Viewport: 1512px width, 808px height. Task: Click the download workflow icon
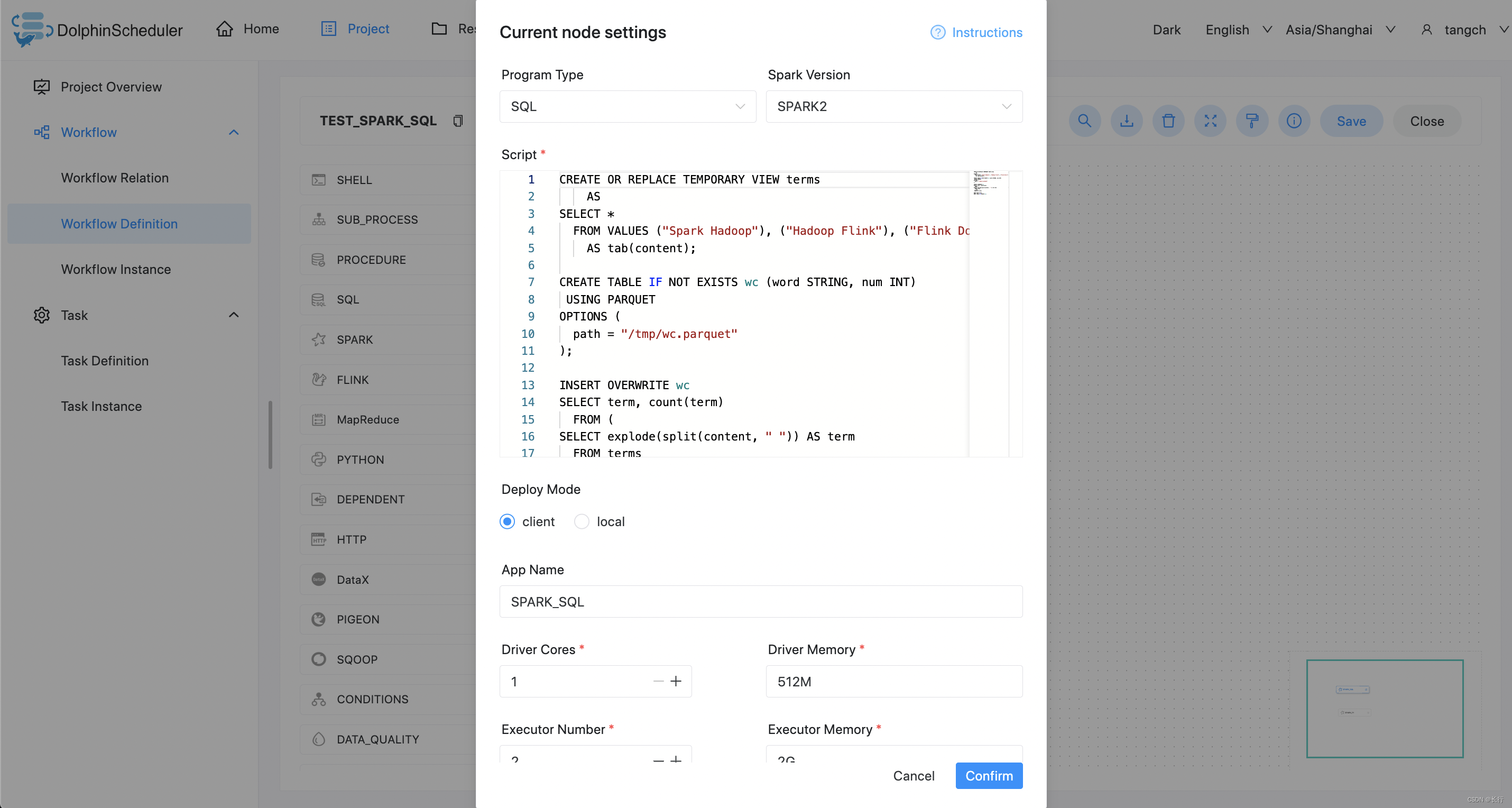click(x=1127, y=120)
